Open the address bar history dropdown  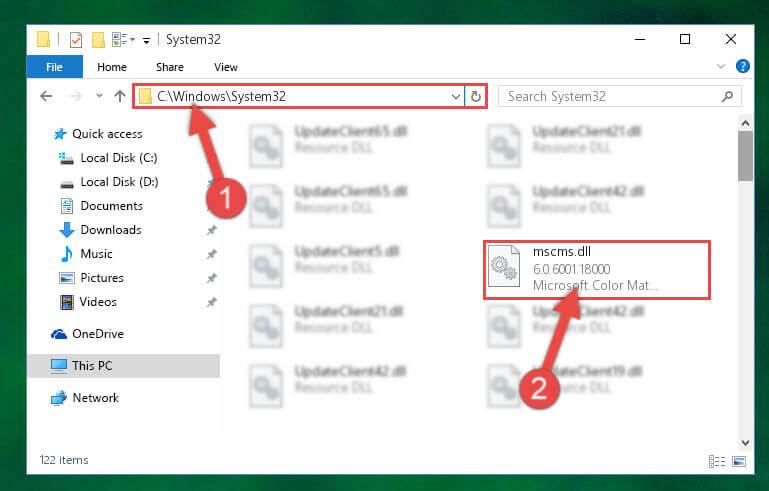pos(456,97)
